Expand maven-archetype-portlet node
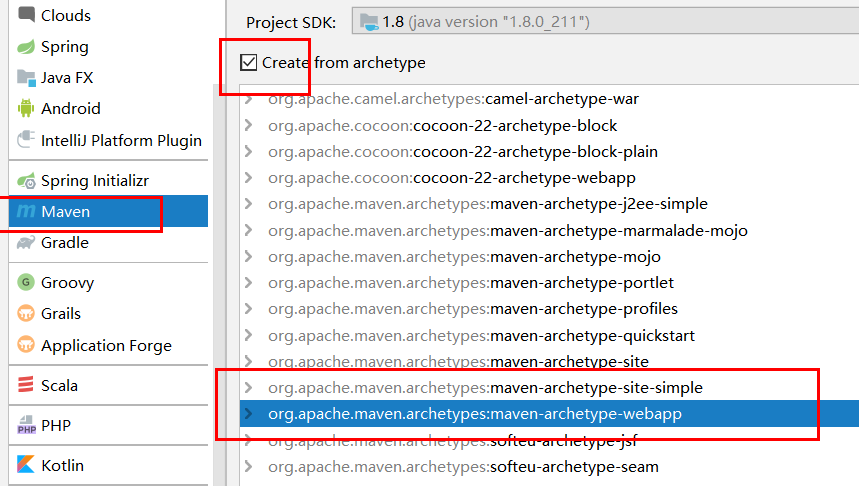 pos(249,283)
